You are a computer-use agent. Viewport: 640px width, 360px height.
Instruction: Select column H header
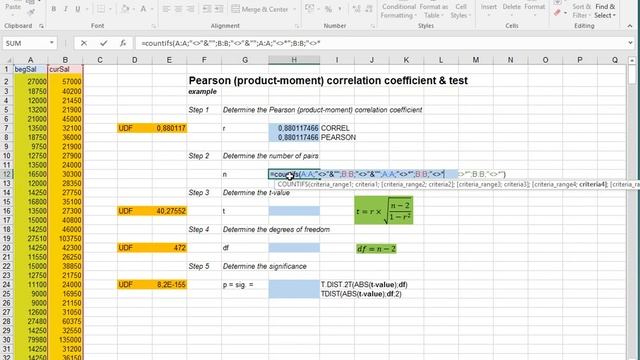(x=294, y=60)
